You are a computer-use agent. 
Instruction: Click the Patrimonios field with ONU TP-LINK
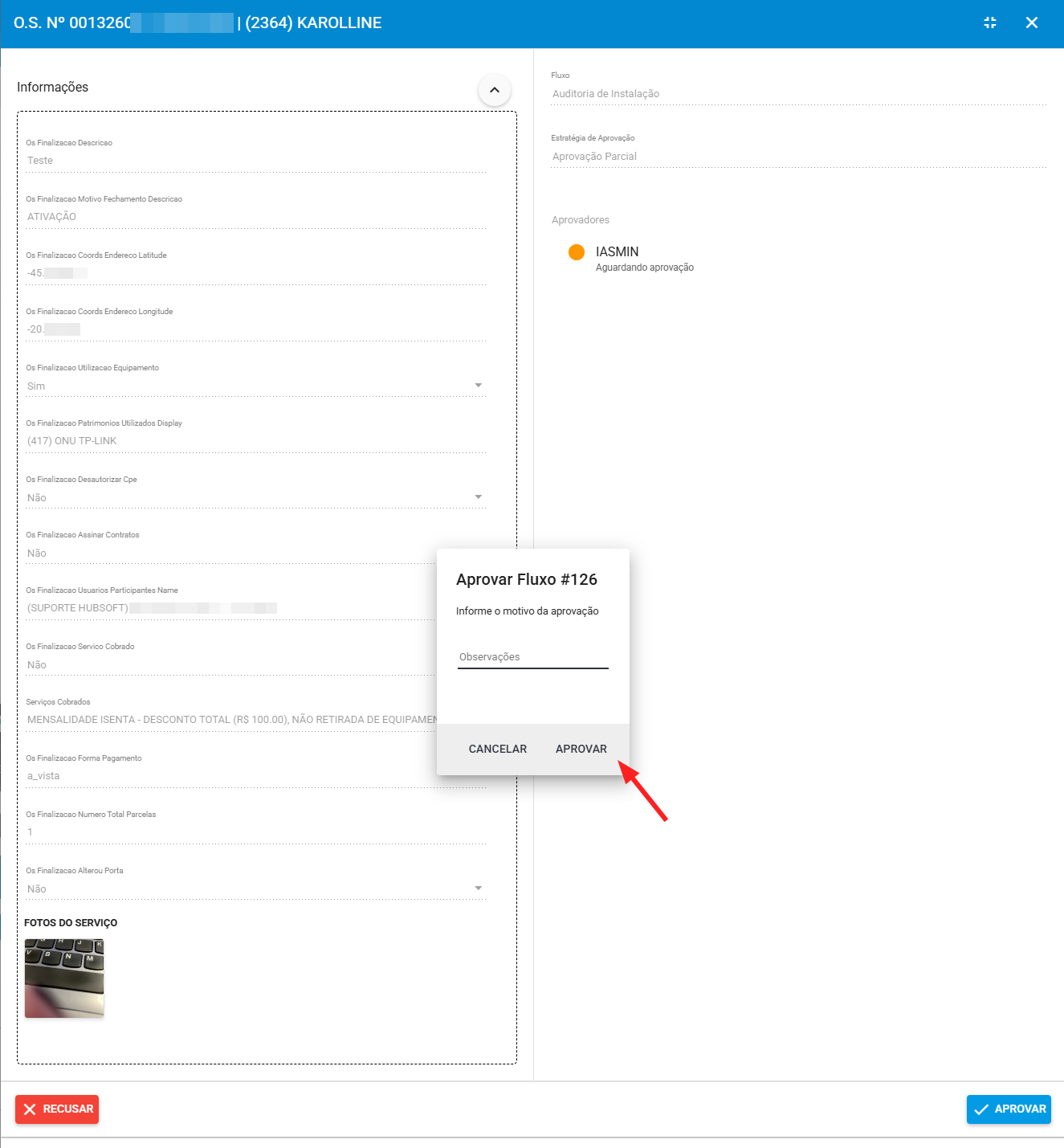(255, 441)
